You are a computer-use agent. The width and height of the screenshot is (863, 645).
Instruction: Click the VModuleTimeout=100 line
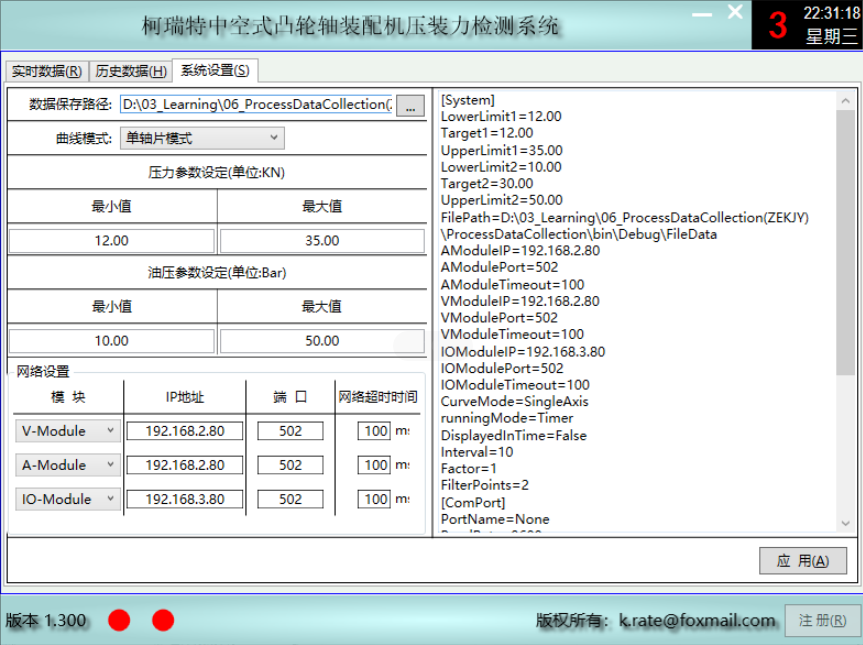click(x=512, y=334)
